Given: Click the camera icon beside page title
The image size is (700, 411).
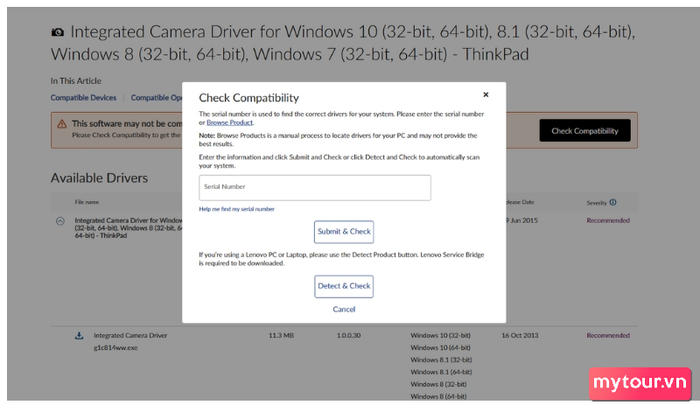Looking at the screenshot, I should tap(57, 32).
